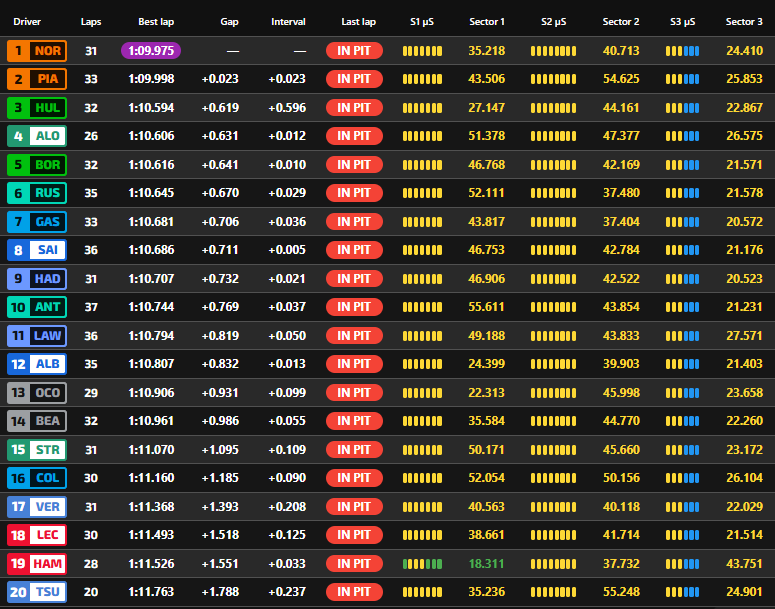Click the TSU driver badge in last place
This screenshot has width=775, height=609.
point(36,592)
